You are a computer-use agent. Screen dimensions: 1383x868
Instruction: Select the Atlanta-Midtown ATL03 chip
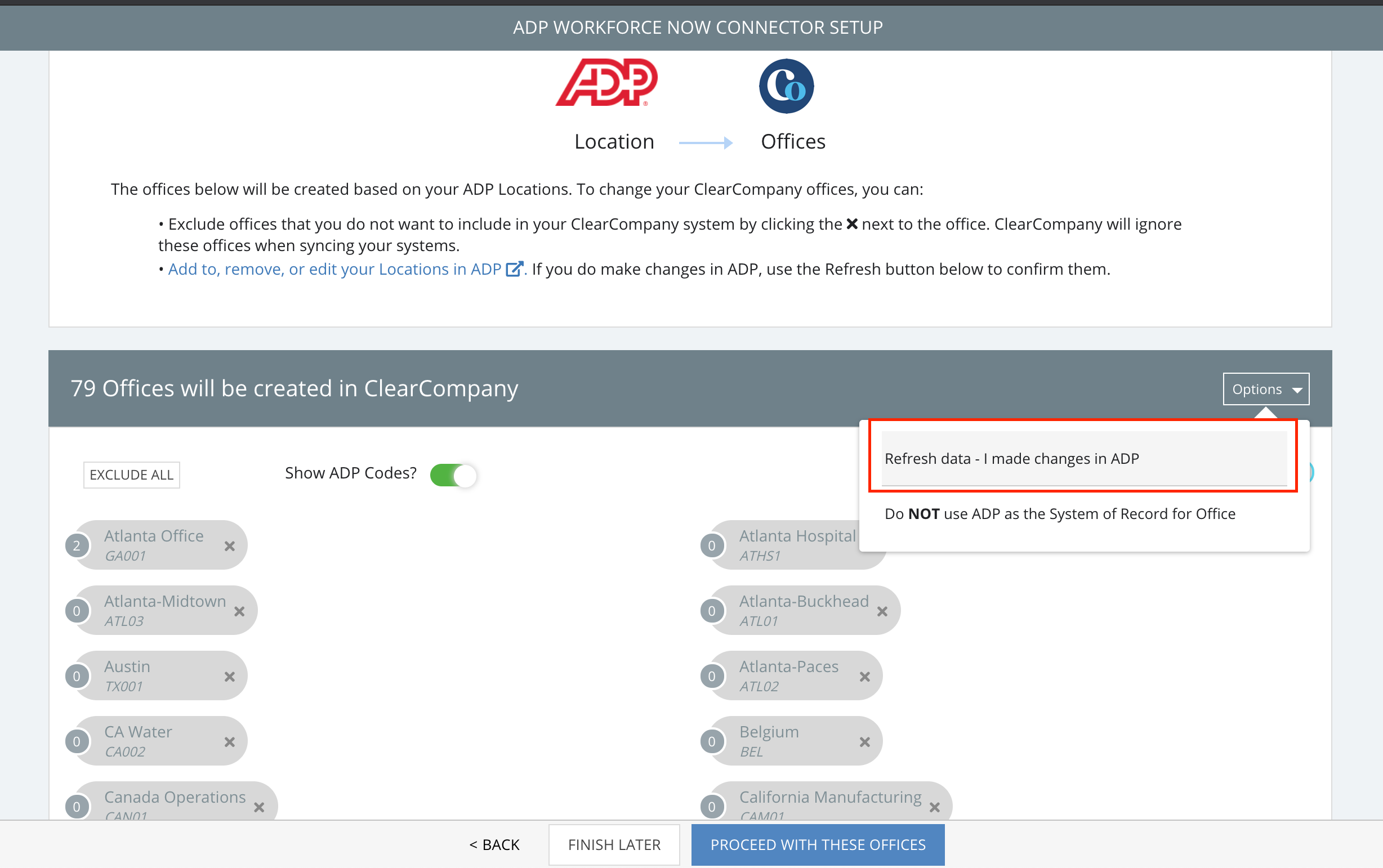[x=166, y=610]
